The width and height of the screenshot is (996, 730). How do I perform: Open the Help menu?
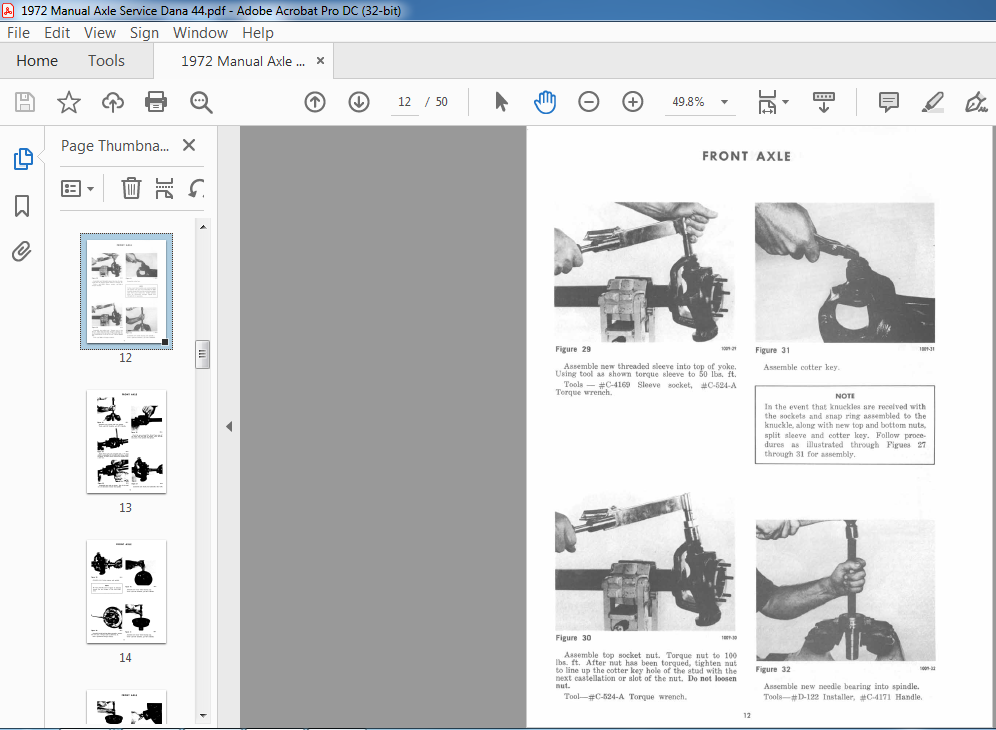[x=258, y=33]
